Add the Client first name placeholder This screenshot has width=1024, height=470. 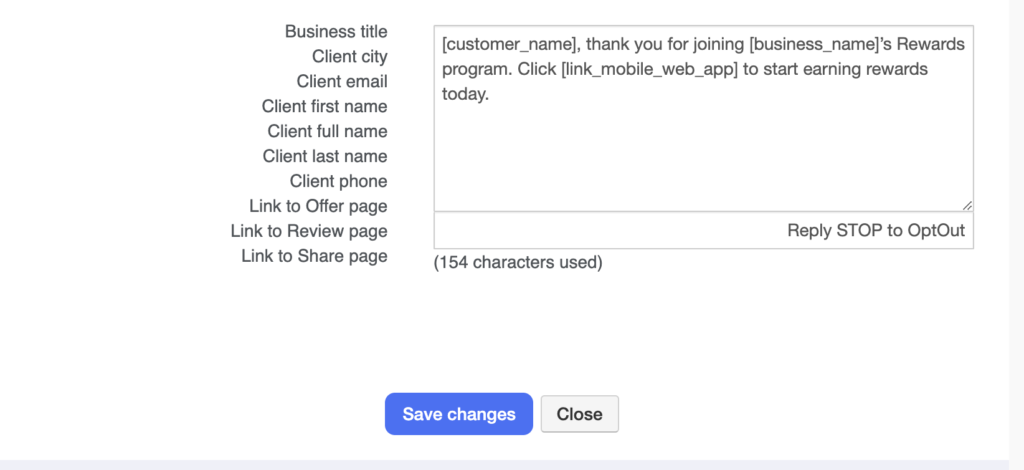324,107
